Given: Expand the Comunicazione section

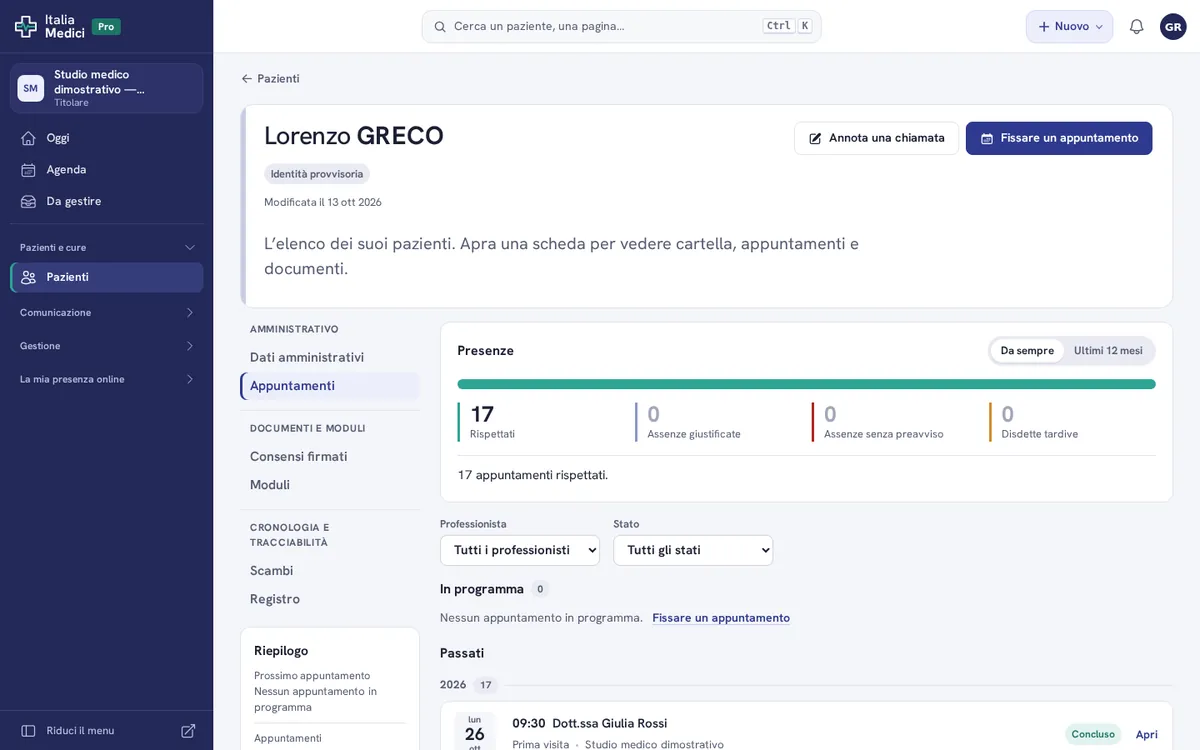Looking at the screenshot, I should tap(107, 313).
